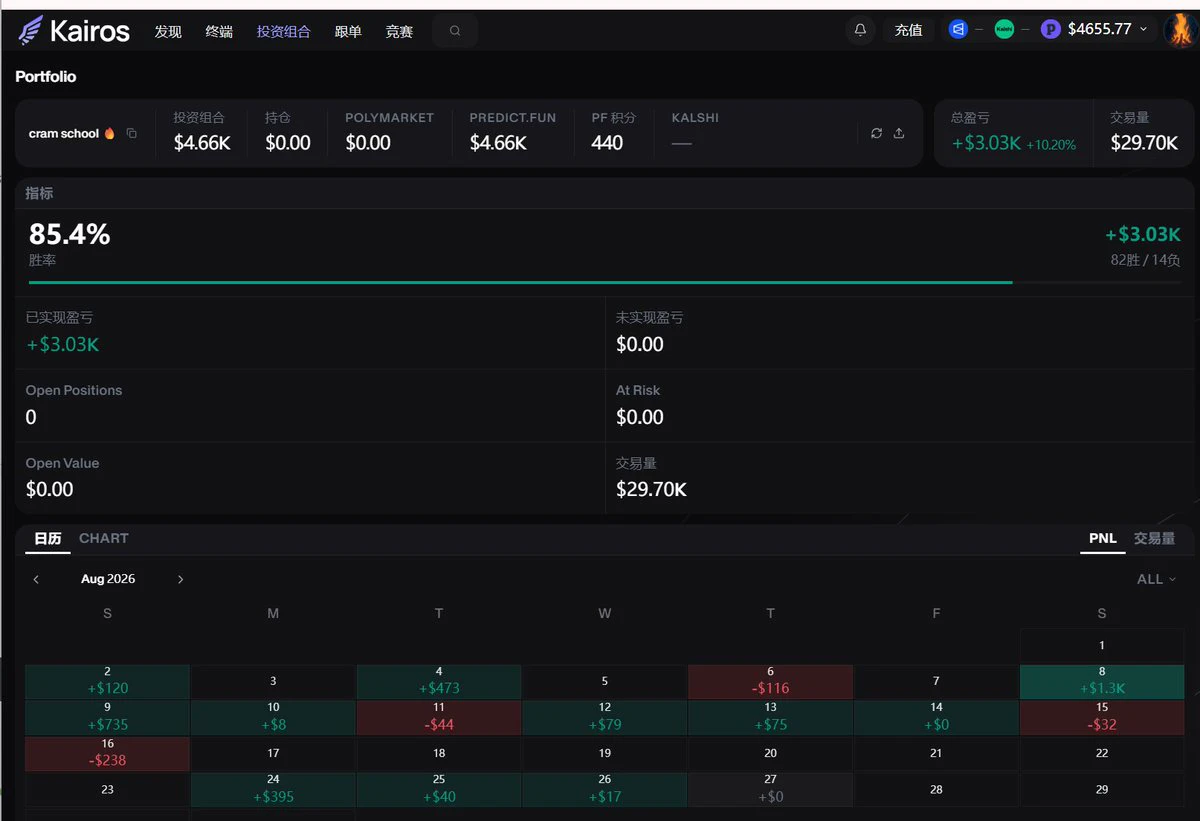Open the Aug 13 cell showing +$75
1200x821 pixels.
(x=770, y=717)
